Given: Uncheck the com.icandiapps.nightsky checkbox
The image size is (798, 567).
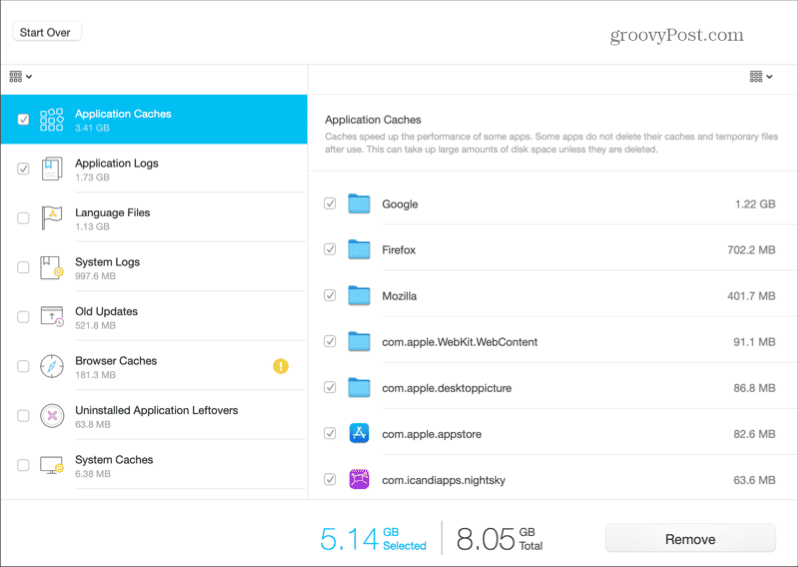Looking at the screenshot, I should [330, 479].
